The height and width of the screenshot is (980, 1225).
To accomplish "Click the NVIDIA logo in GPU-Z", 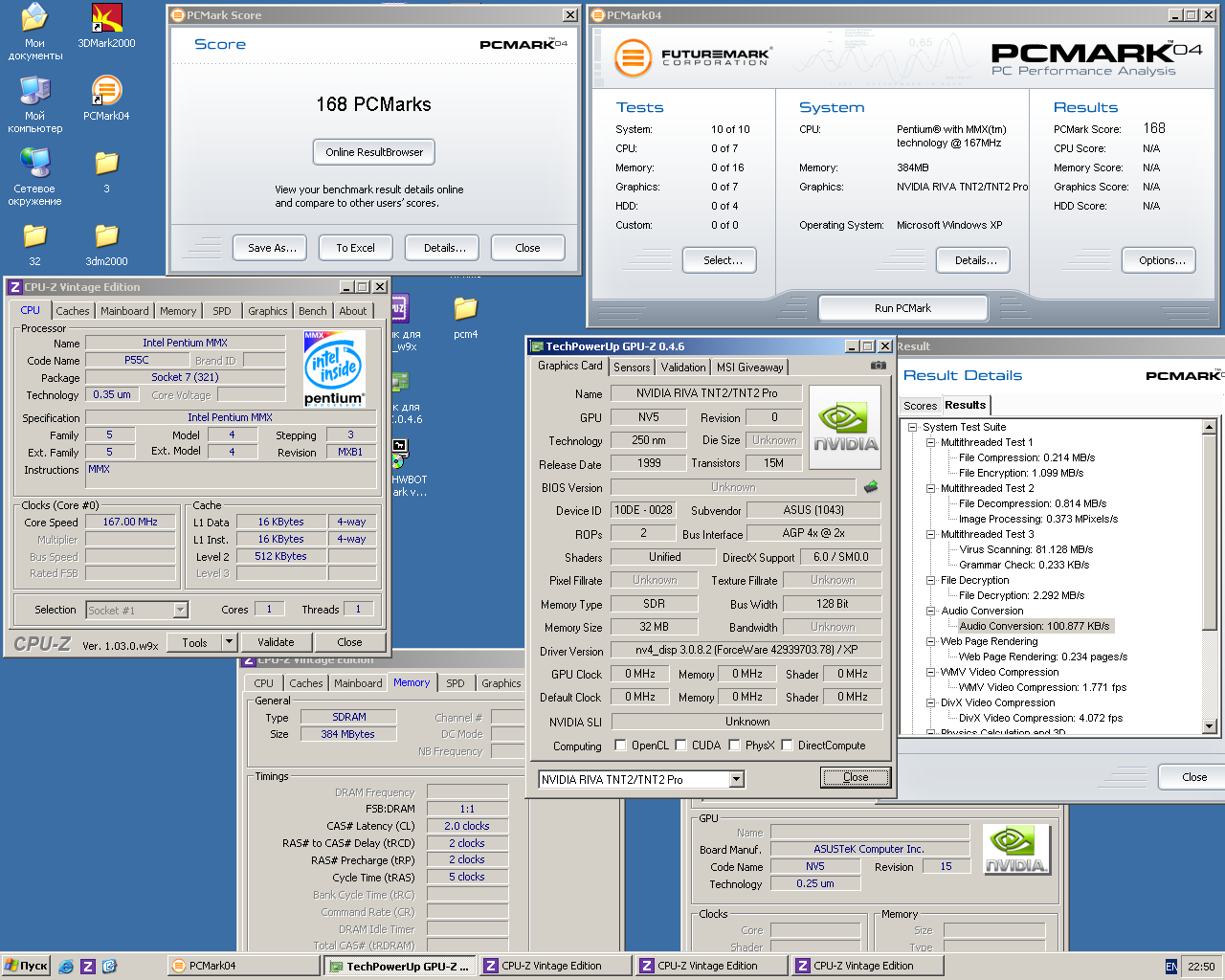I will [x=846, y=428].
